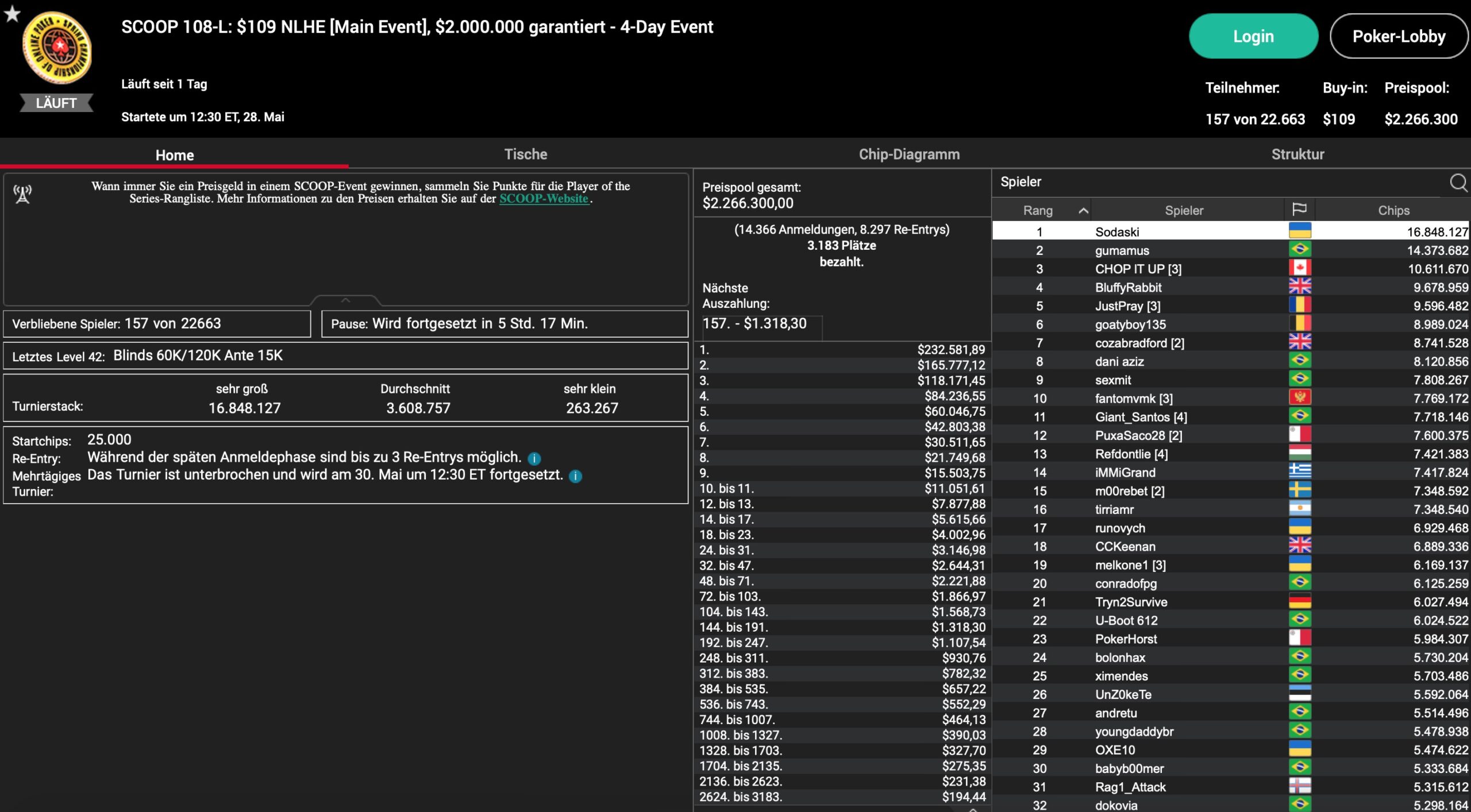Click the SCOOP tournament chip logo
The image size is (1471, 812).
click(57, 48)
